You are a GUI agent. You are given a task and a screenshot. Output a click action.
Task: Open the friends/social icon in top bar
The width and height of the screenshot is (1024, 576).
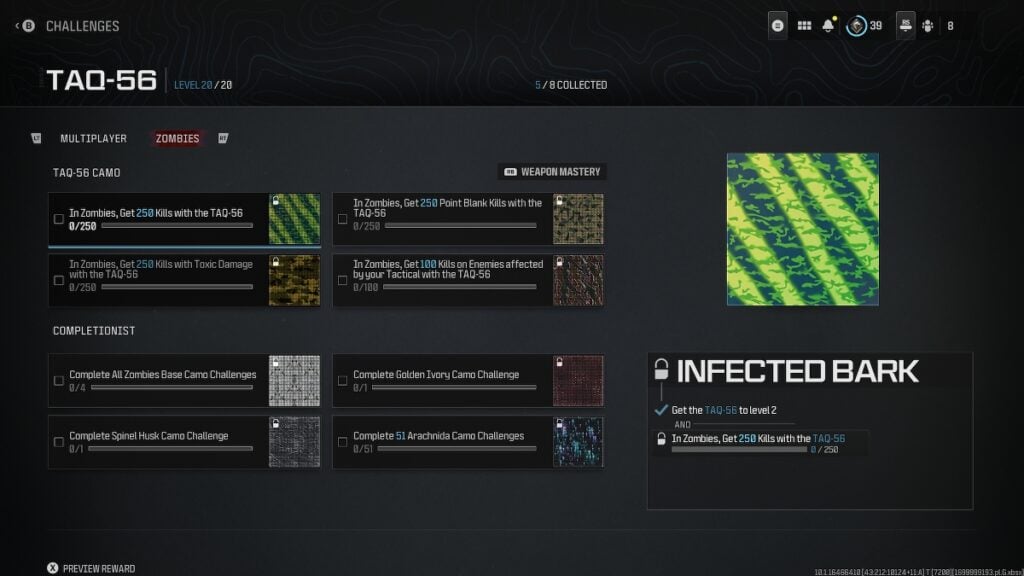point(929,25)
